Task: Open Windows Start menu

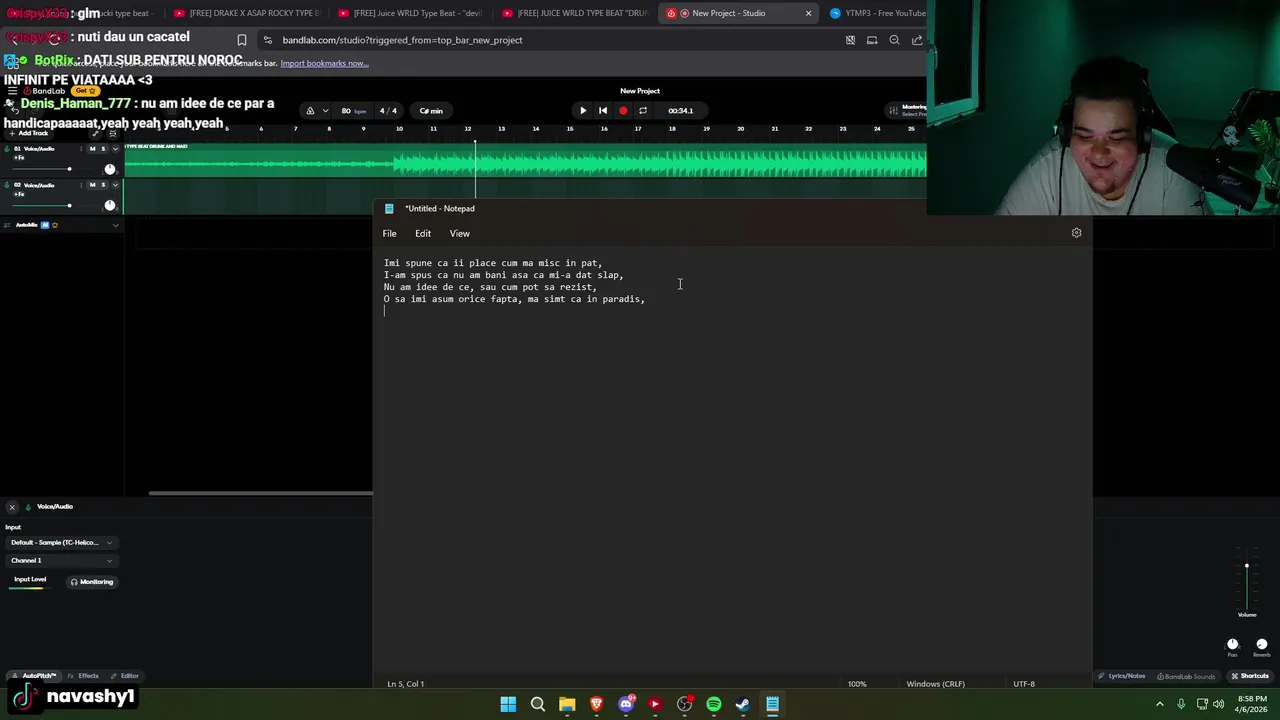Action: 508,704
